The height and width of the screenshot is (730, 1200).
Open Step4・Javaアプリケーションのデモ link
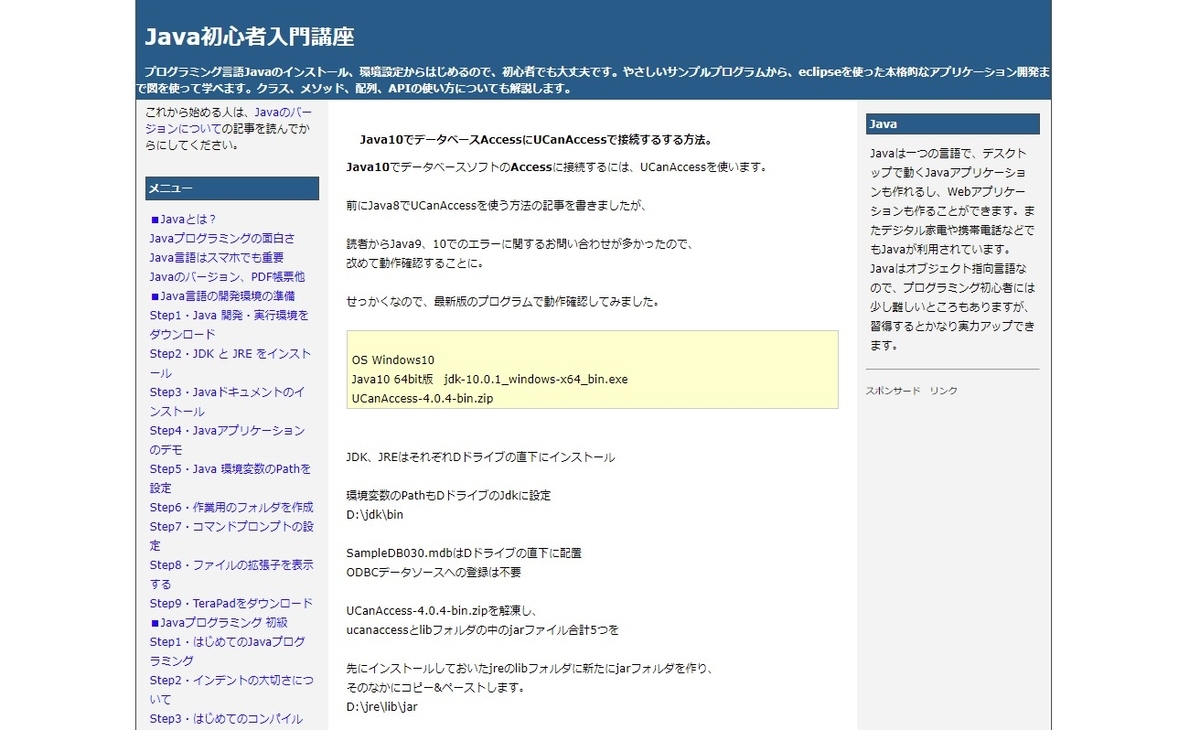(x=227, y=440)
